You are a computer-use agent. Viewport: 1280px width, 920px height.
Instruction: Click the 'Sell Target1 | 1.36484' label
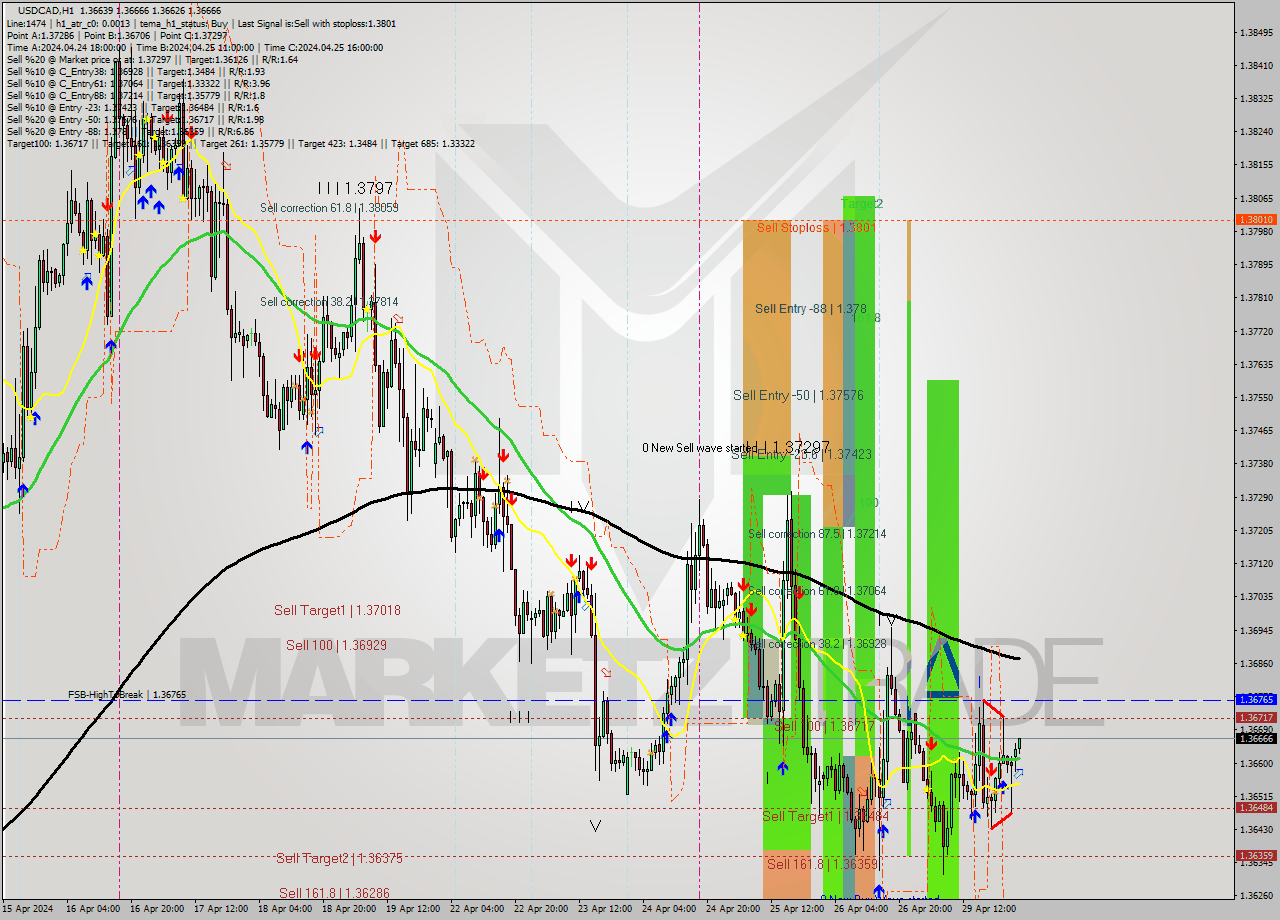(825, 817)
